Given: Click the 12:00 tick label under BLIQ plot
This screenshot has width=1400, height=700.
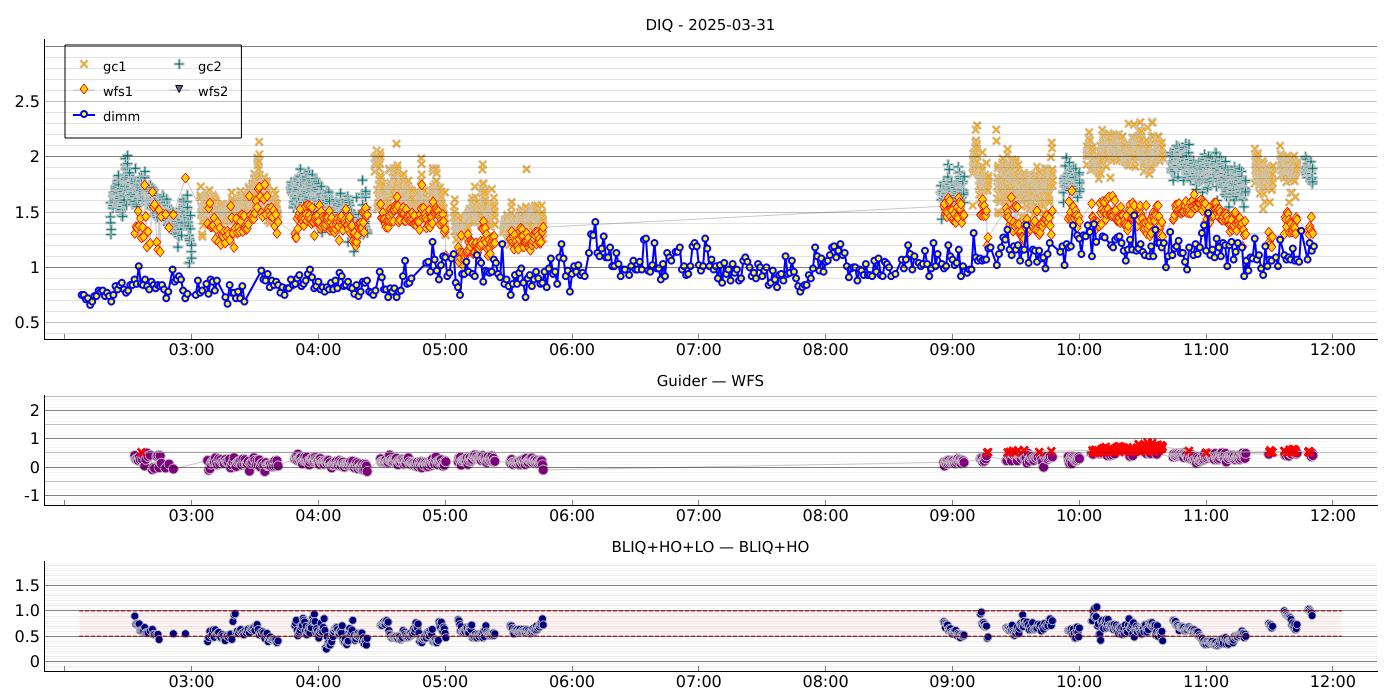Looking at the screenshot, I should point(1332,682).
